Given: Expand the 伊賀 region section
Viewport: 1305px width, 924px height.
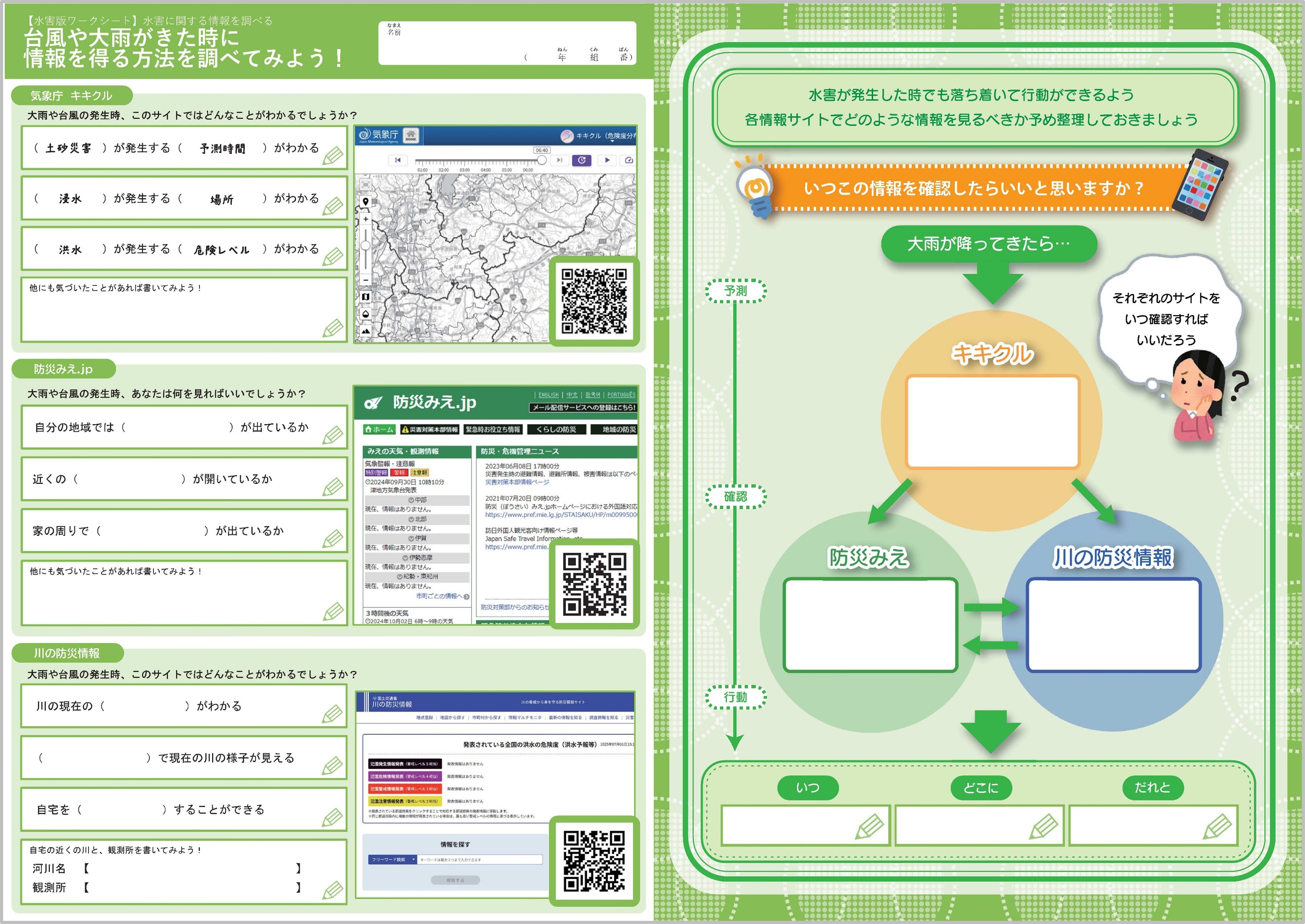Looking at the screenshot, I should [x=417, y=538].
